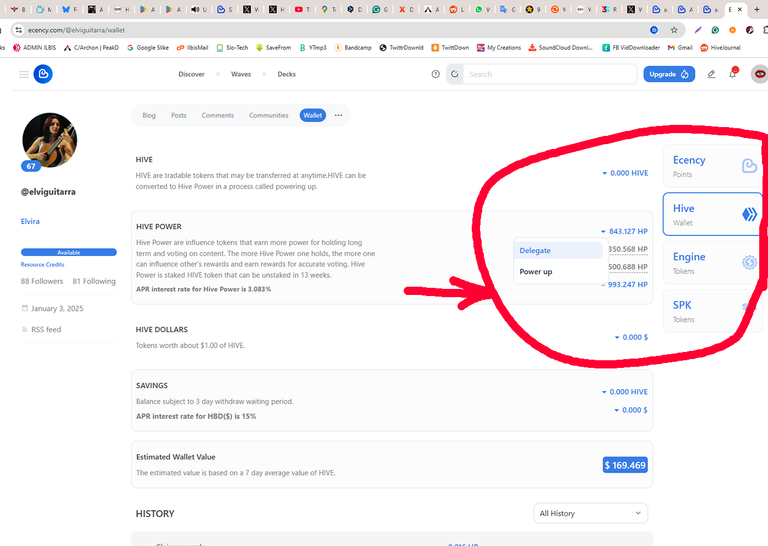Open the All History filter dropdown
Viewport: 768px width, 546px height.
tap(590, 513)
